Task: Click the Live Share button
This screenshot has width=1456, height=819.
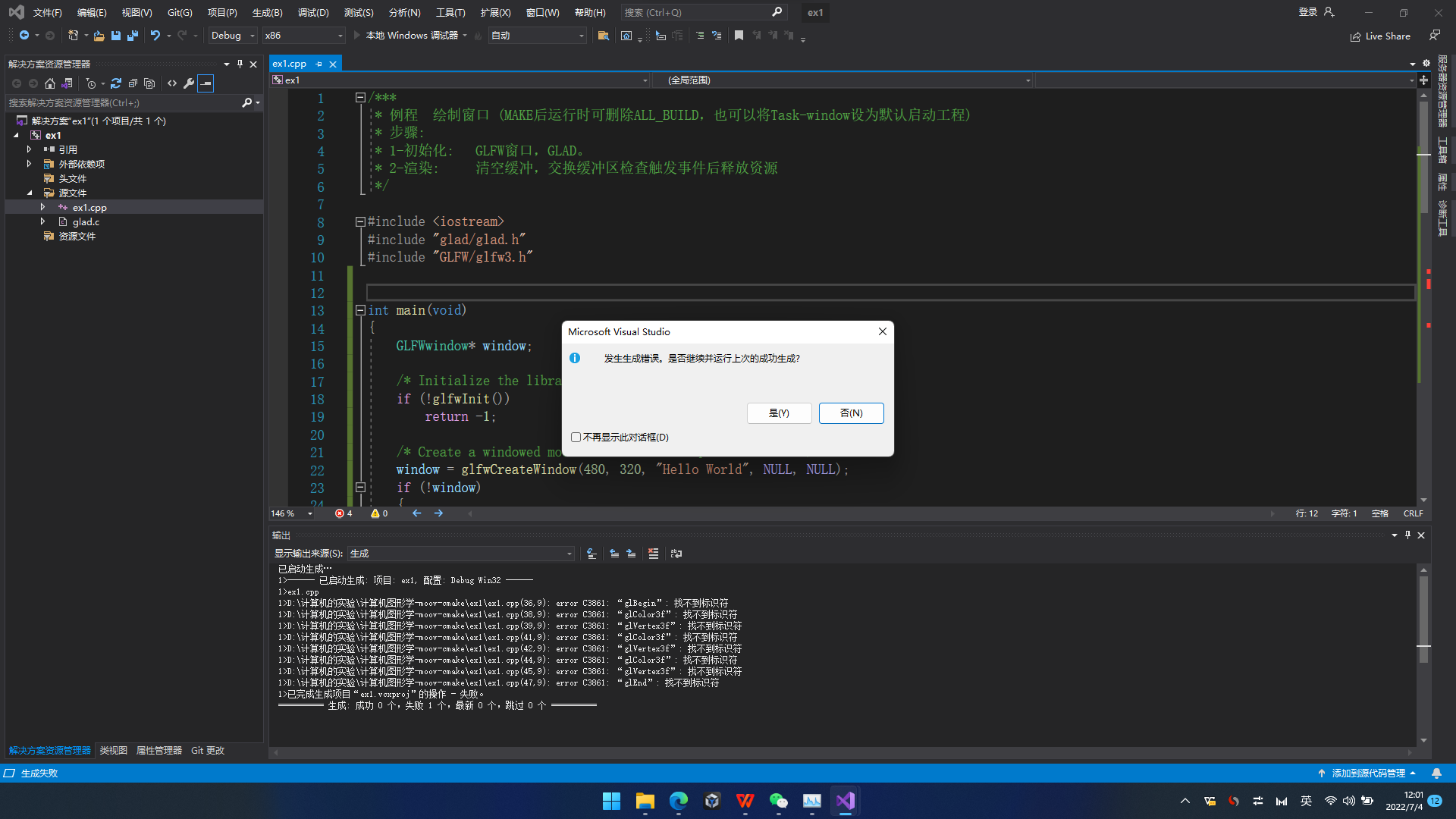Action: point(1380,36)
